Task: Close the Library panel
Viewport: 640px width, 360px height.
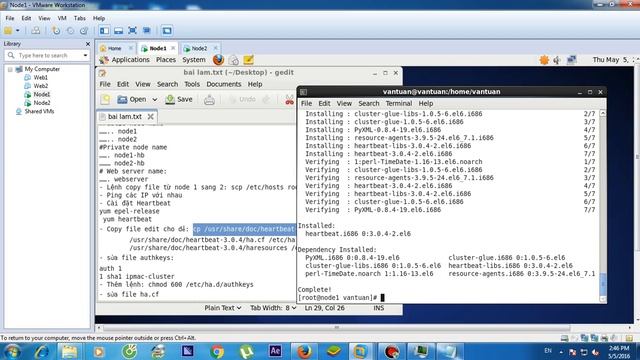Action: [88, 44]
